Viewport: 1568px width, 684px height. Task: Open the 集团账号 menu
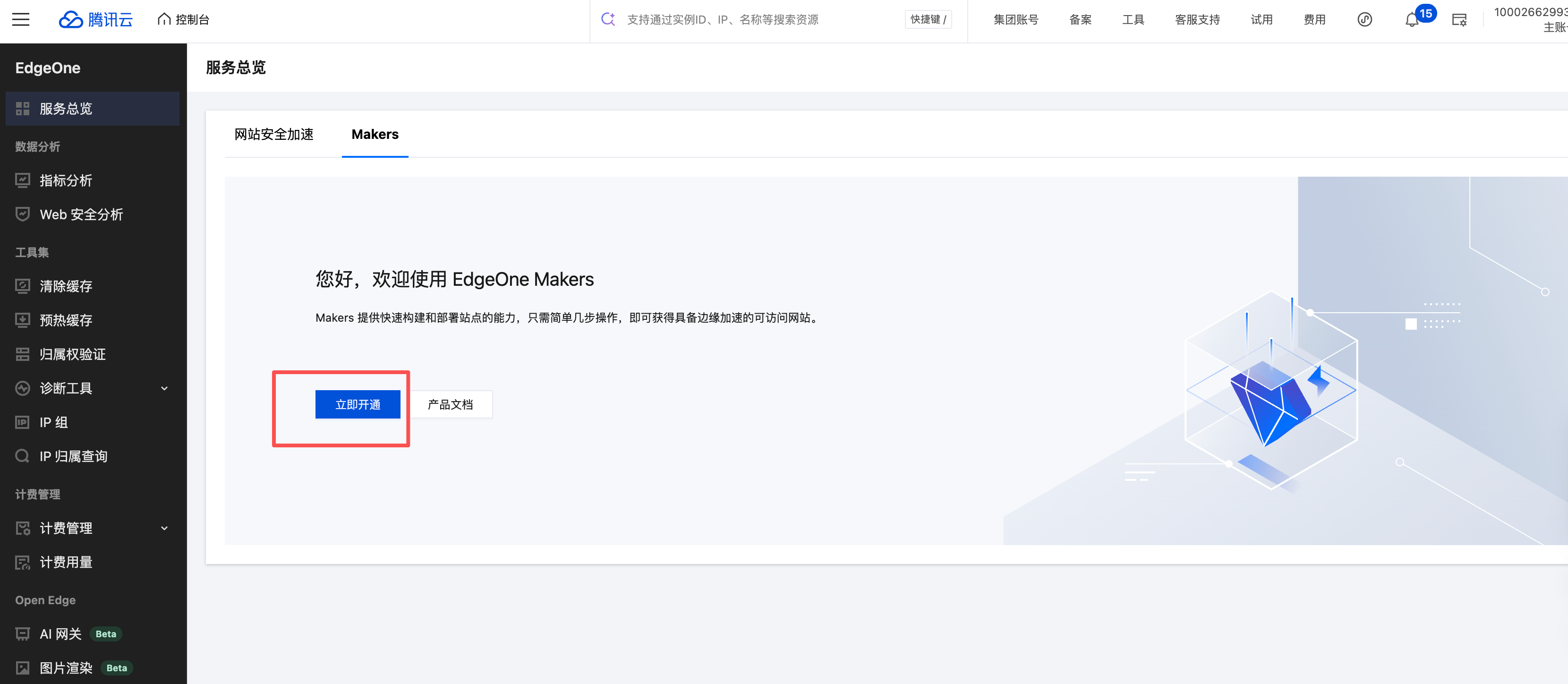coord(1015,19)
